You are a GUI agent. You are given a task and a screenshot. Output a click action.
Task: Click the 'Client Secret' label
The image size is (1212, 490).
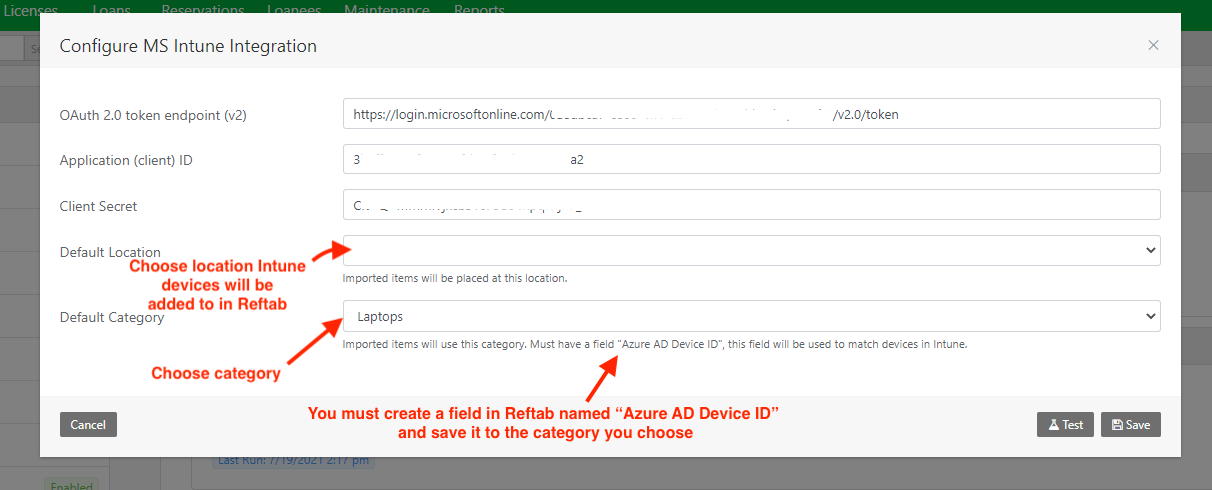pos(99,206)
